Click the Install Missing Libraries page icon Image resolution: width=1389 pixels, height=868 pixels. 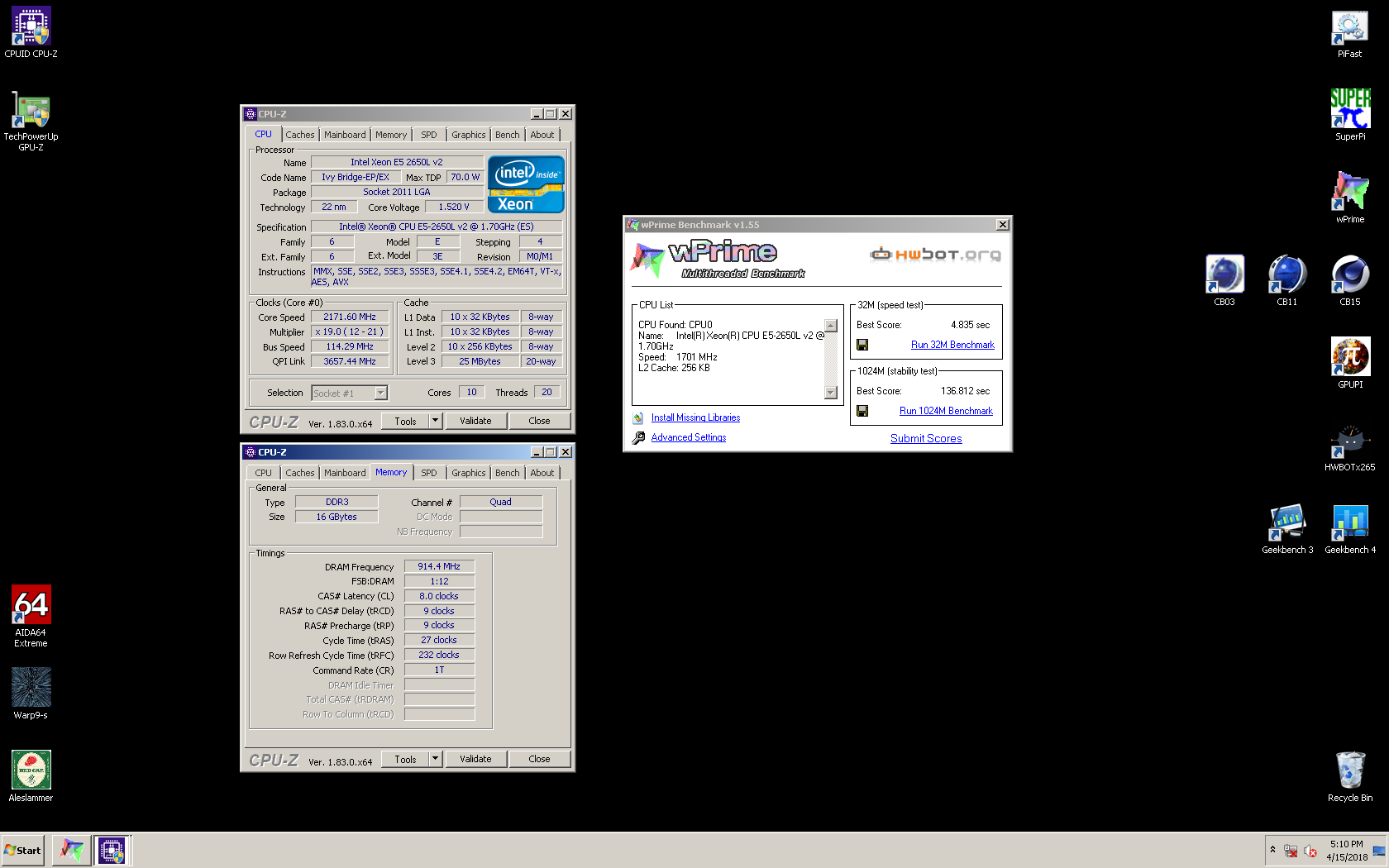click(x=638, y=418)
